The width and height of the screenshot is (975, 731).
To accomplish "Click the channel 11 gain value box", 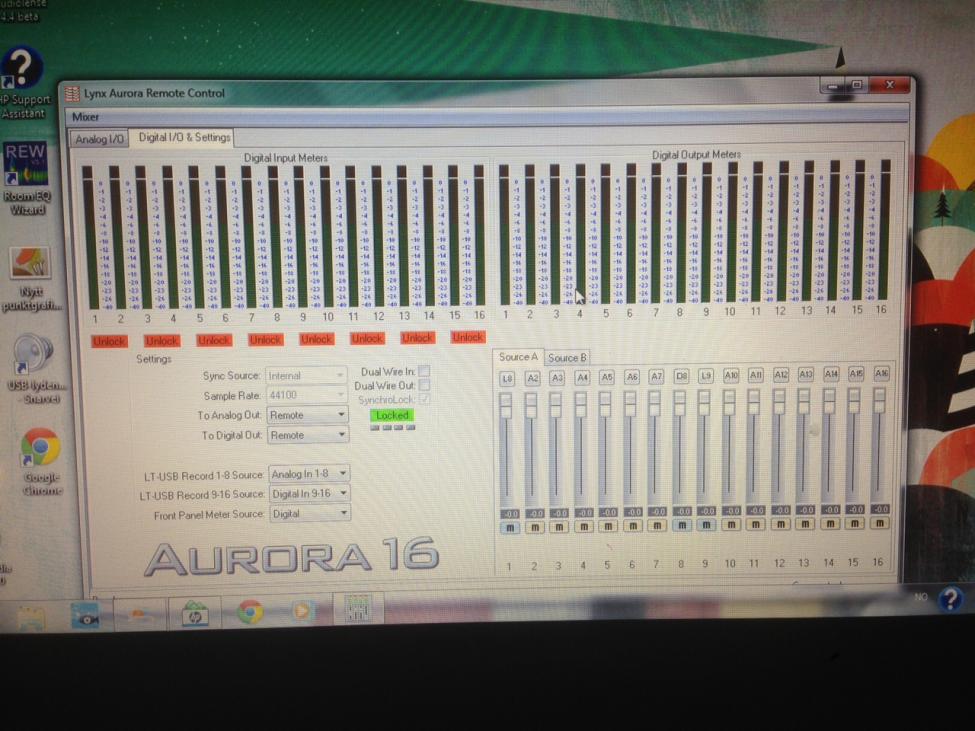I will tap(756, 510).
